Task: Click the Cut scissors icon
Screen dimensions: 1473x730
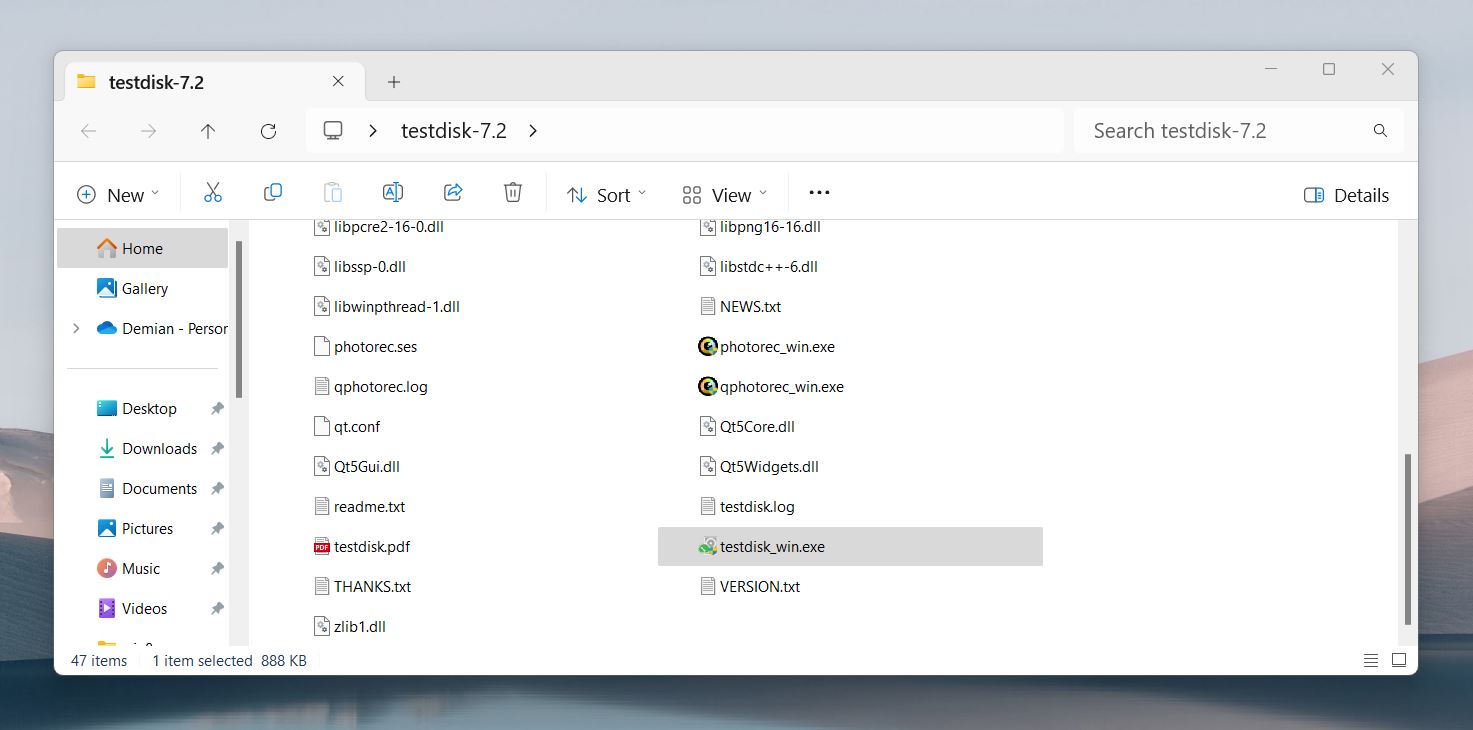Action: 213,193
